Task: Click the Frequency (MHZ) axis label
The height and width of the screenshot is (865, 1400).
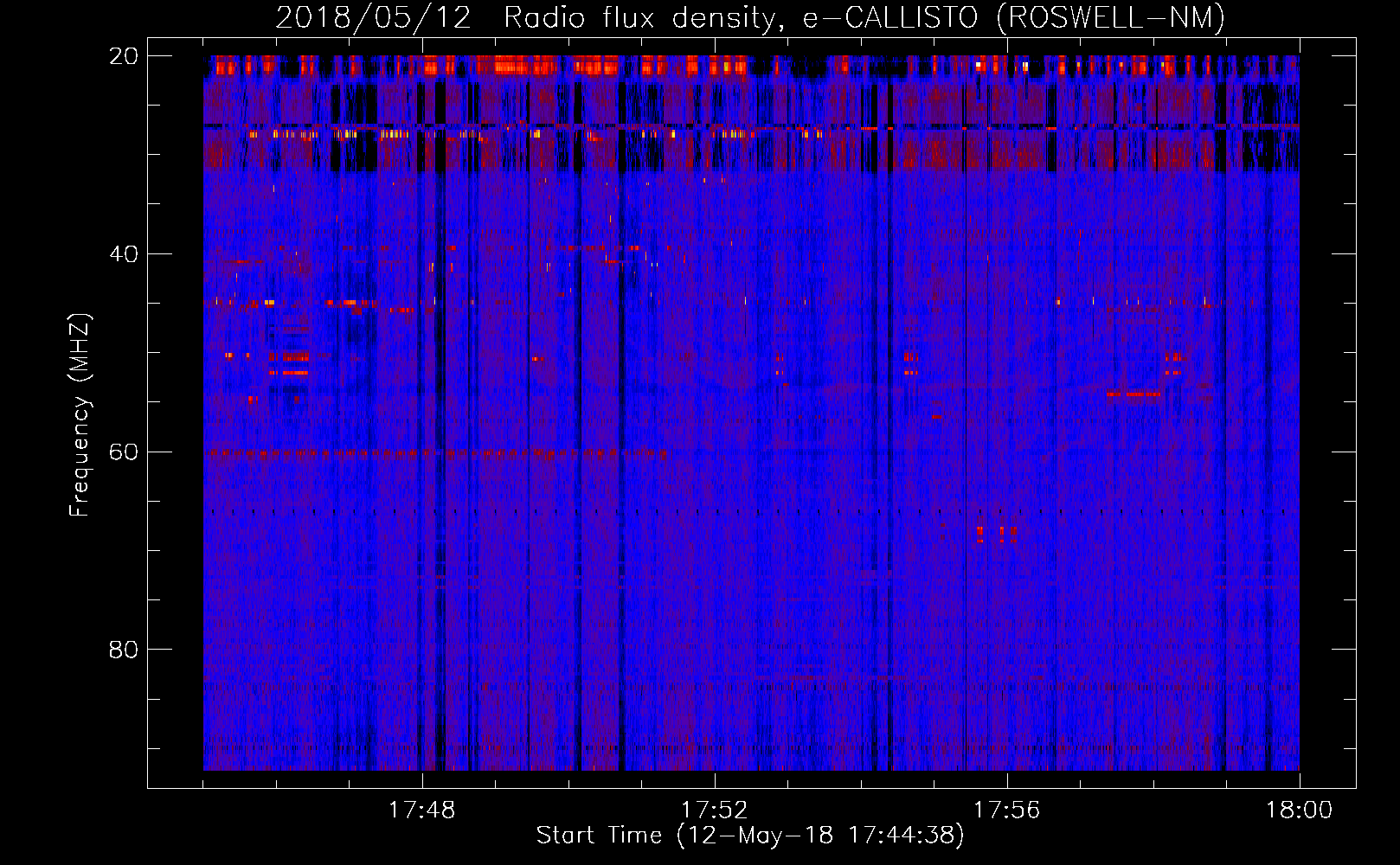Action: pyautogui.click(x=80, y=415)
